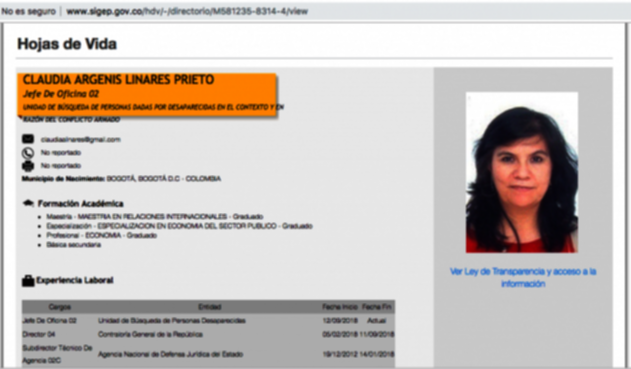
Task: Open Ver Ley de Transparencia link
Action: (523, 278)
